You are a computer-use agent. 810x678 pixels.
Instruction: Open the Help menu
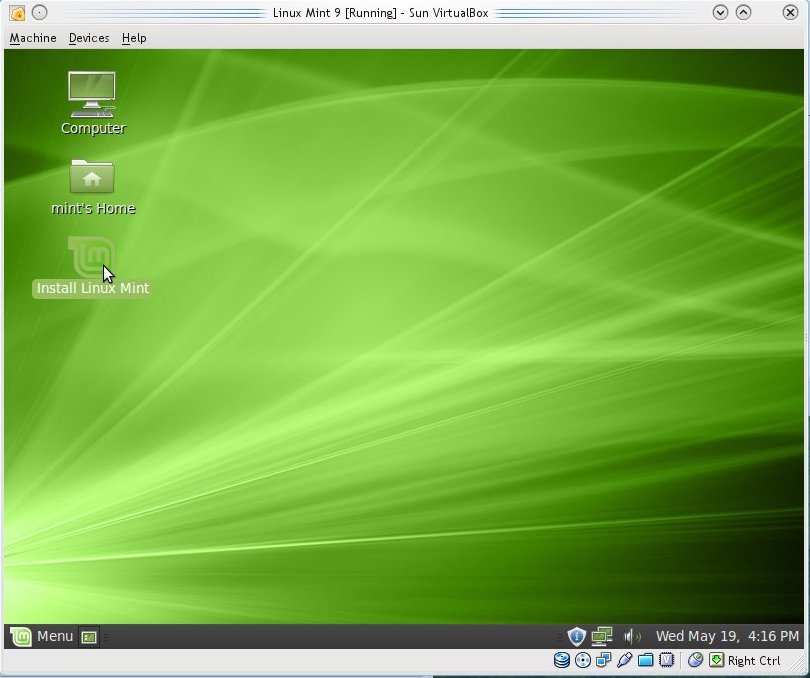pyautogui.click(x=134, y=38)
